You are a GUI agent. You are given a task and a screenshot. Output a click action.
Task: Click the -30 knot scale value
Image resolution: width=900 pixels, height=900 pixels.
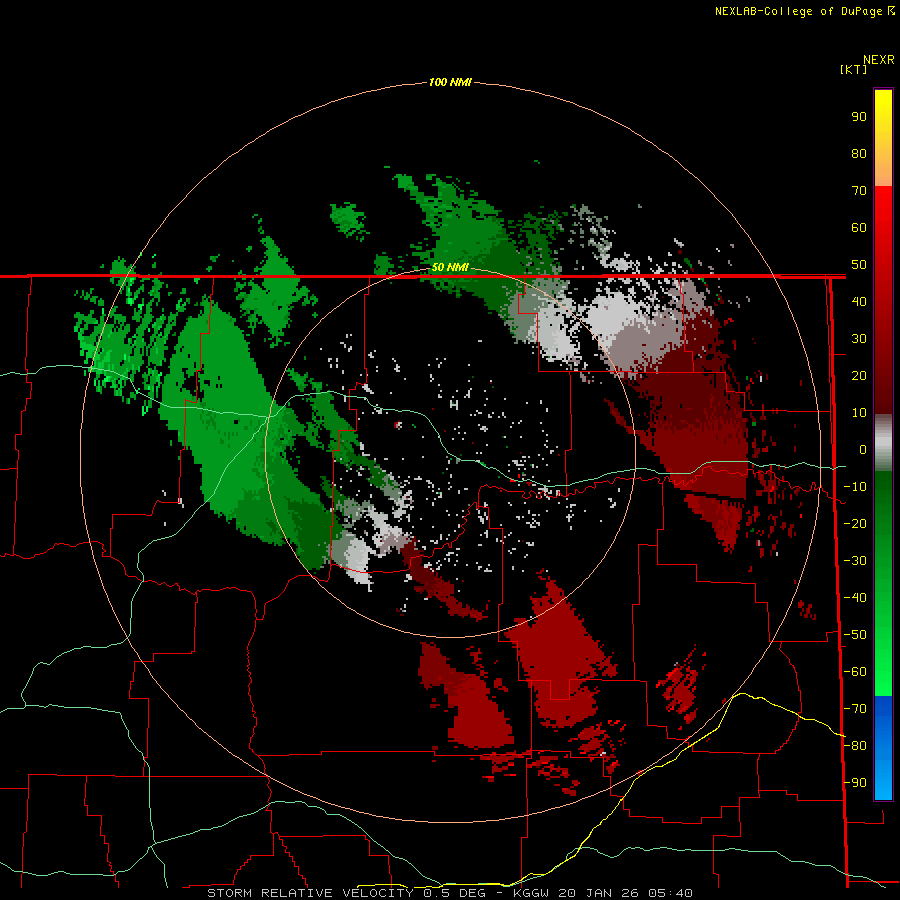coord(855,561)
